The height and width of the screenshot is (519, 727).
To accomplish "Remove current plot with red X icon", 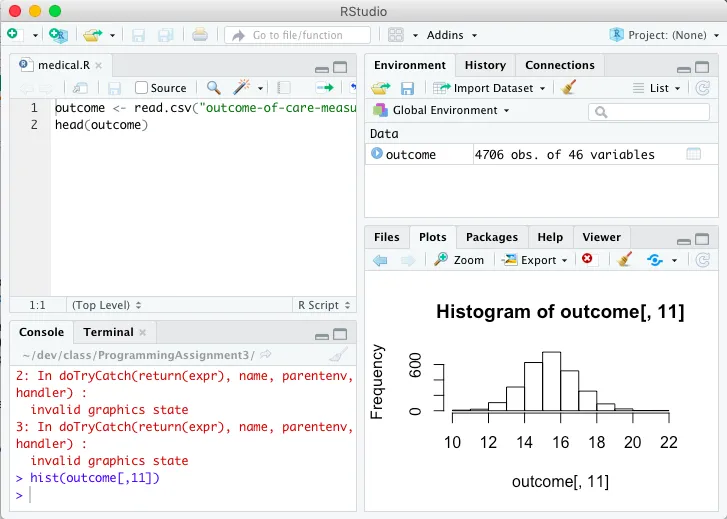I will coord(587,259).
